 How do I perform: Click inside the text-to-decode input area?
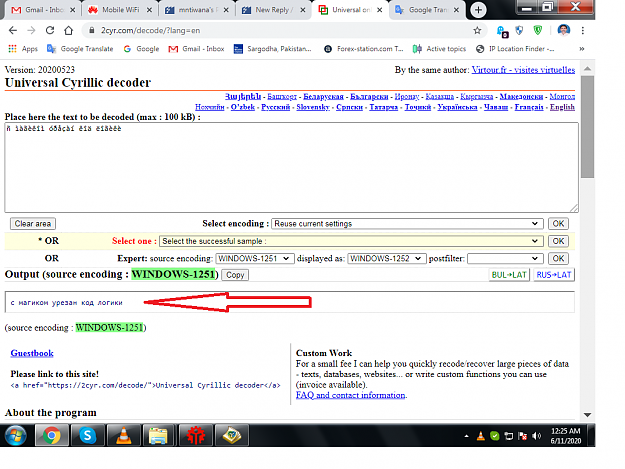click(x=291, y=167)
